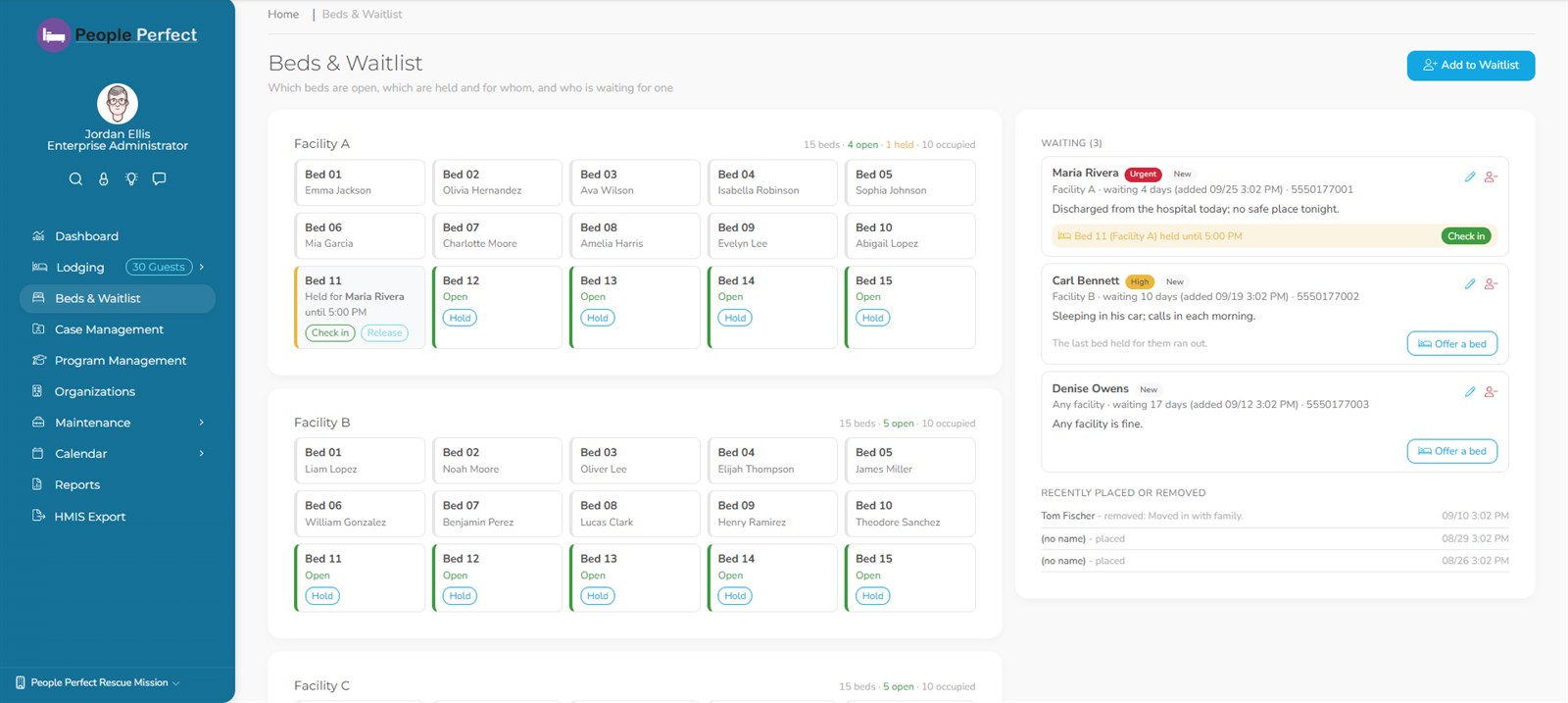Select Facility A Bed 08 Amelia Harris card
1568x703 pixels.
tap(635, 235)
